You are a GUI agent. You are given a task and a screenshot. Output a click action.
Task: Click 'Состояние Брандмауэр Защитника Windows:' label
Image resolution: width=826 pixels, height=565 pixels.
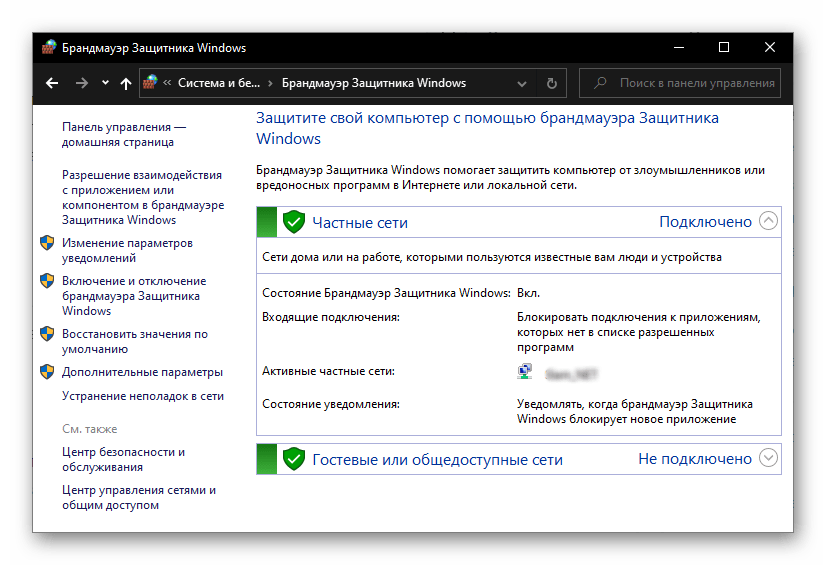[x=386, y=293]
